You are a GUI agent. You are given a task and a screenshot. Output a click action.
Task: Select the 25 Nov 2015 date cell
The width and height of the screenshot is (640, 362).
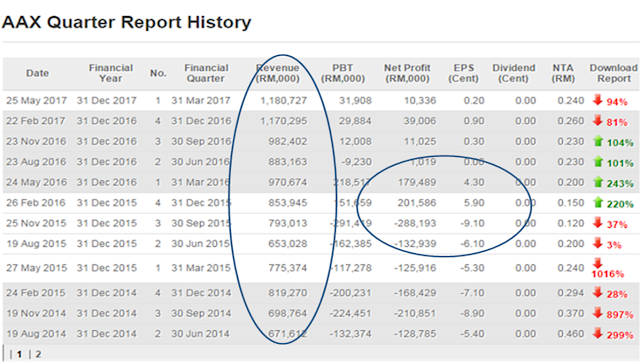[x=36, y=223]
